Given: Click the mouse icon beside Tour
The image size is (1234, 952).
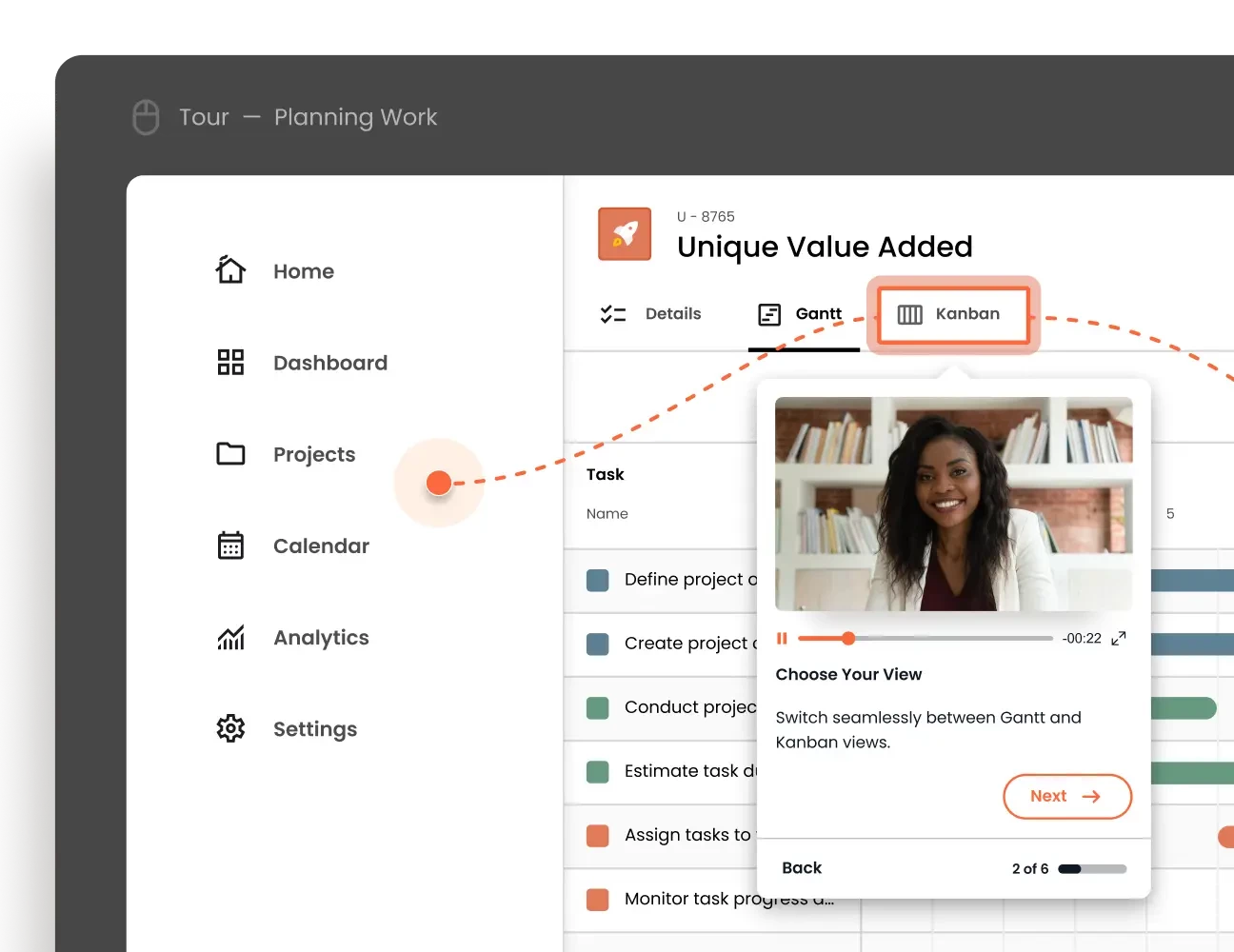Looking at the screenshot, I should [146, 117].
